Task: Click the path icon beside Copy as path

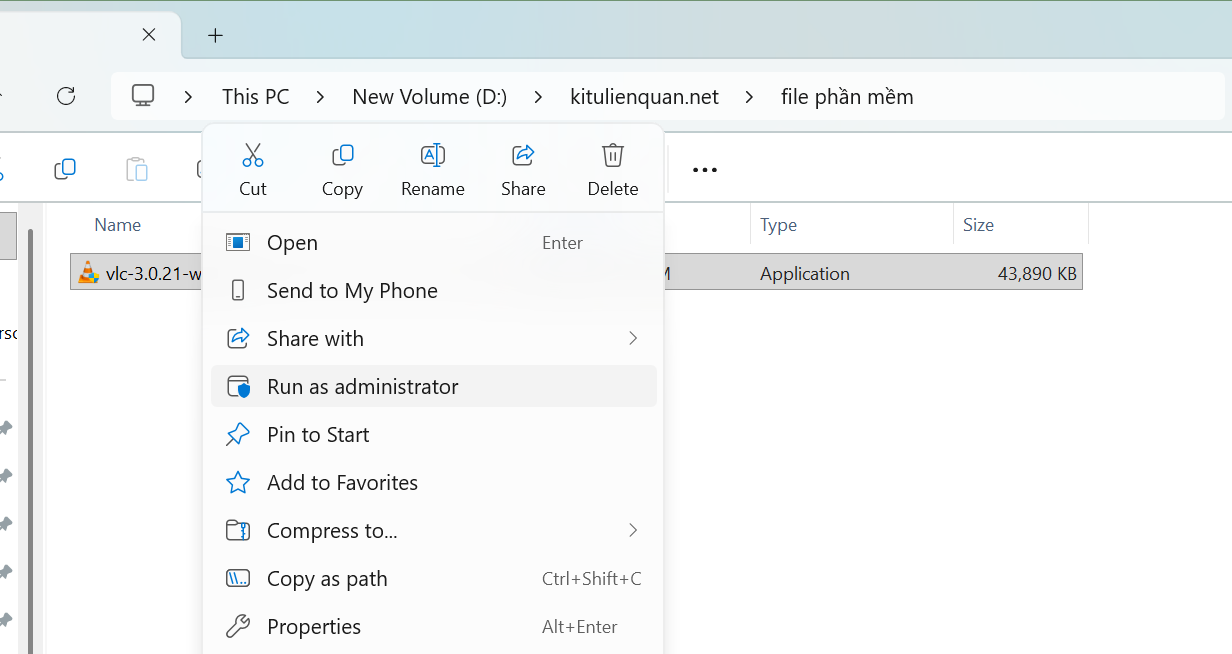Action: pos(238,578)
